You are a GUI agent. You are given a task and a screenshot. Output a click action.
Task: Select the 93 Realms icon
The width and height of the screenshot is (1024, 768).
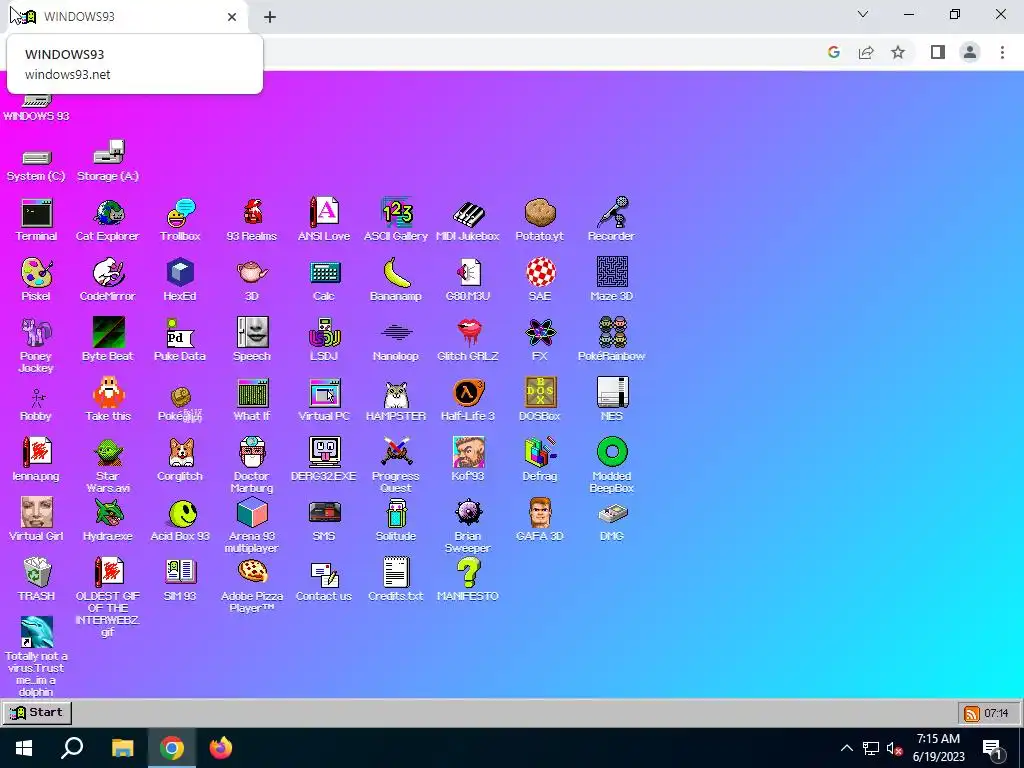click(x=252, y=213)
